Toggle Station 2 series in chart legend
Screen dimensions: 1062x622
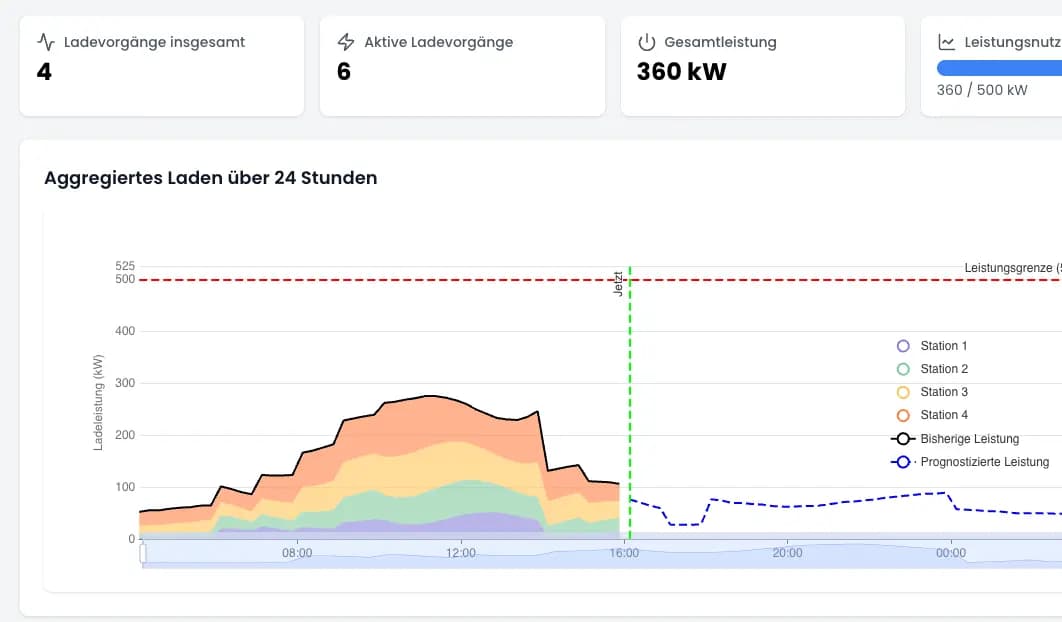tap(932, 369)
